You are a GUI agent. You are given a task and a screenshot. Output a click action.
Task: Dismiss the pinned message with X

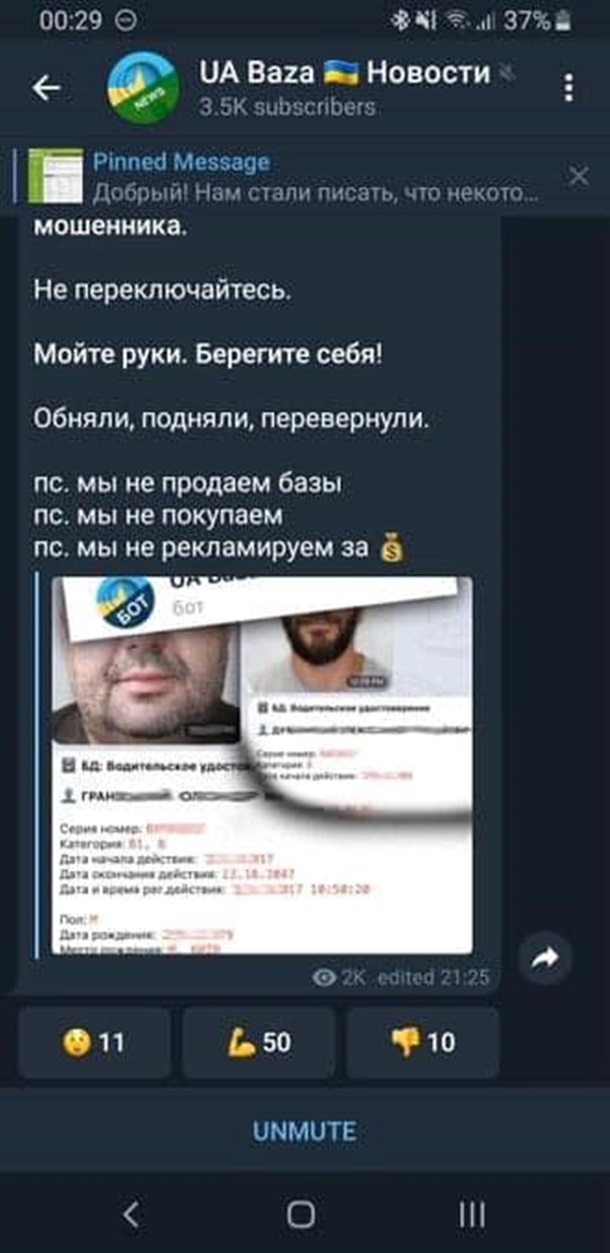pos(579,177)
